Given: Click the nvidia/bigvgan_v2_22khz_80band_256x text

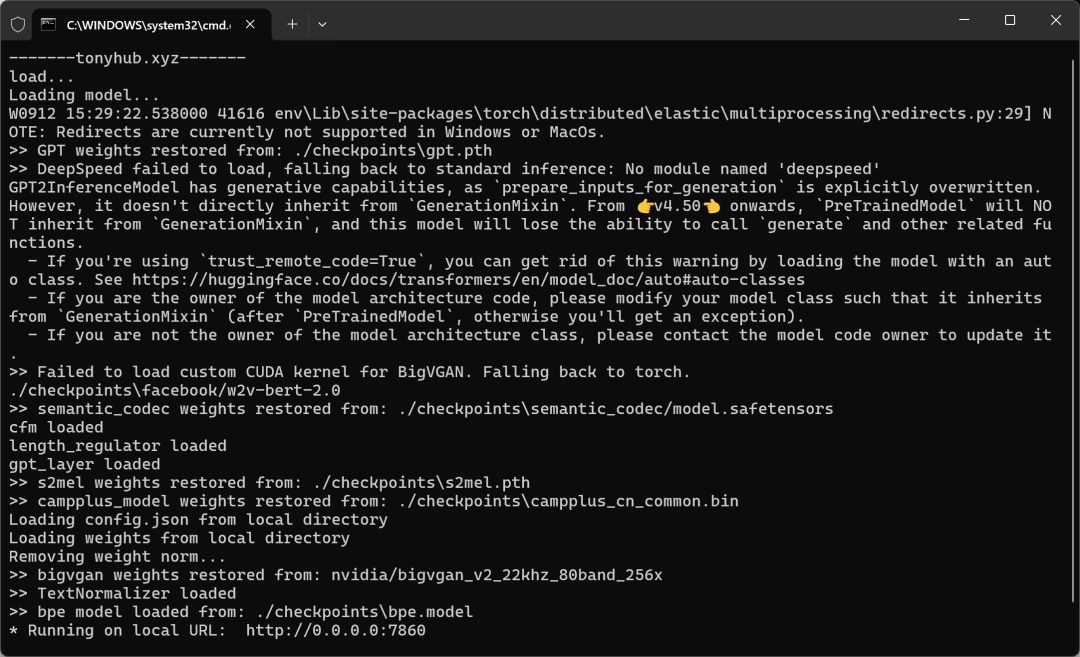Looking at the screenshot, I should tap(496, 575).
